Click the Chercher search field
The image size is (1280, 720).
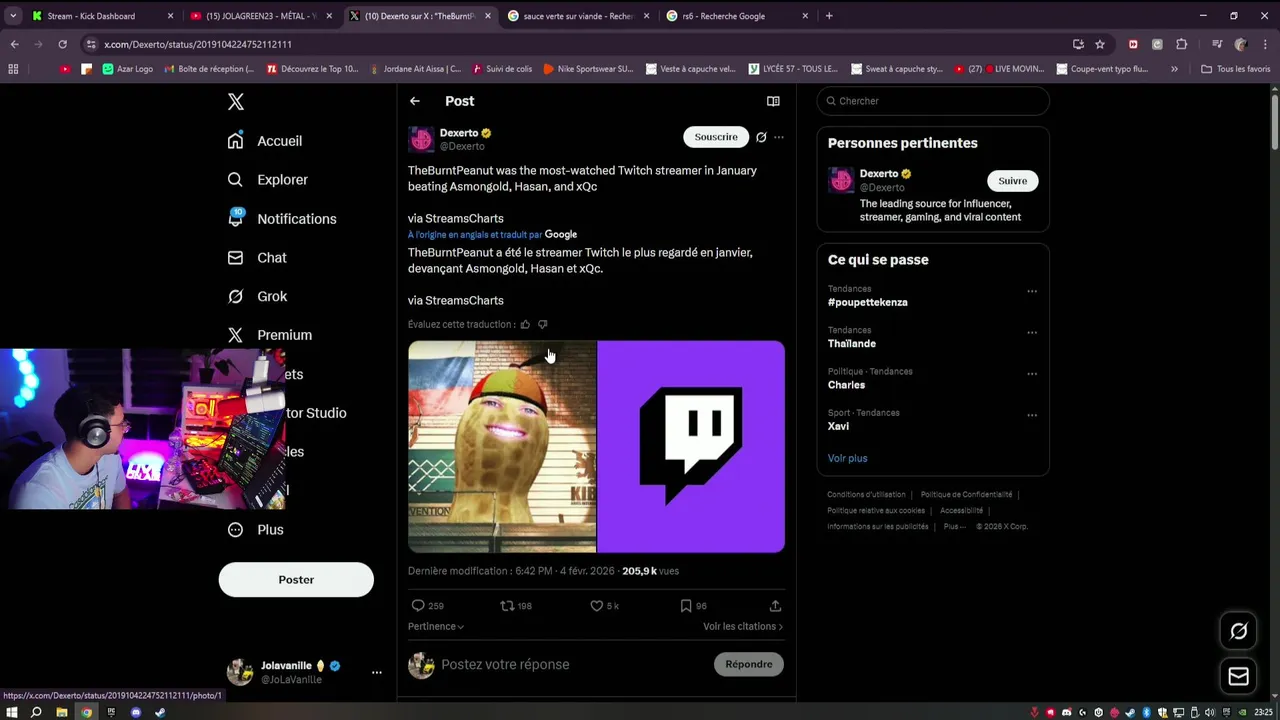(x=933, y=101)
